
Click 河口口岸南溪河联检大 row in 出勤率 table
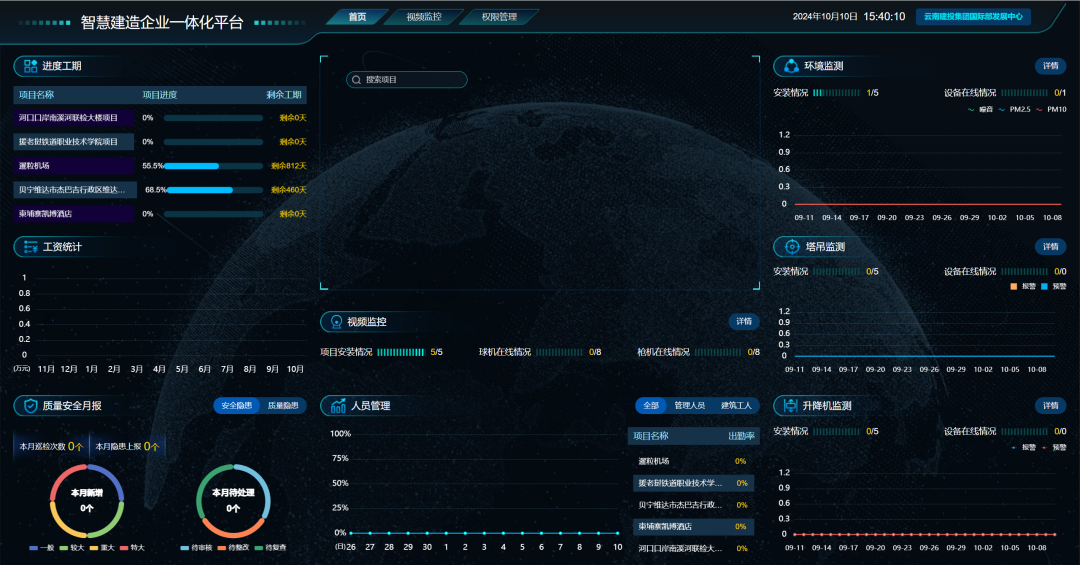point(692,549)
